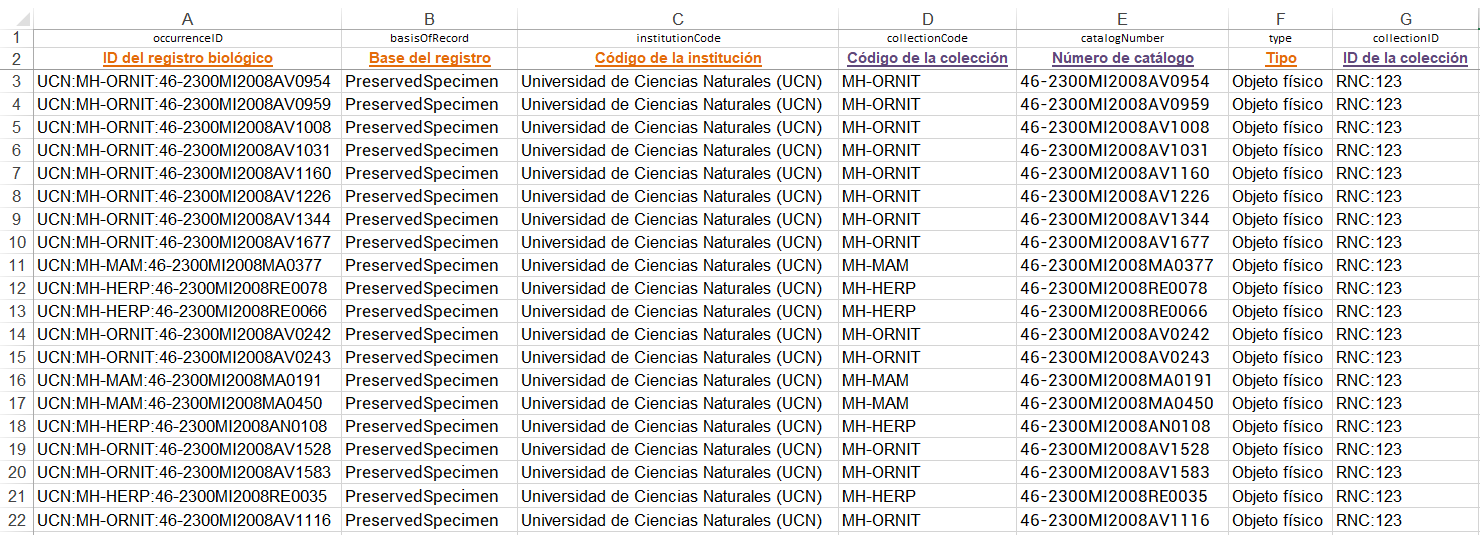The image size is (1480, 535).
Task: Select catalog number 46-2300MI2008RE0066
Action: 1122,311
